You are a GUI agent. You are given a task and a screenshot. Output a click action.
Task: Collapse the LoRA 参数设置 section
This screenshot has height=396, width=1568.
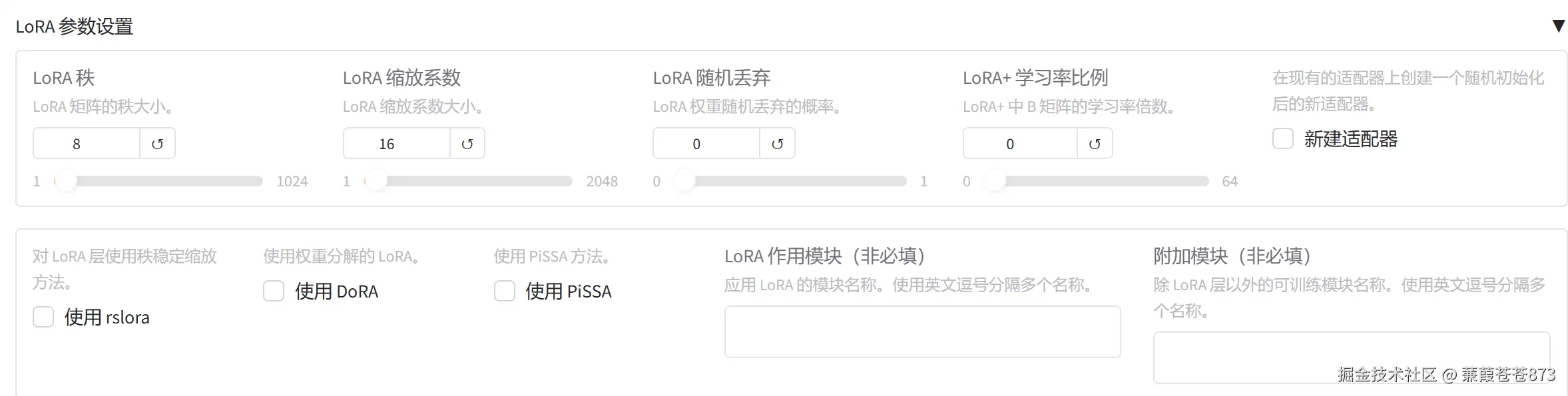(1558, 26)
